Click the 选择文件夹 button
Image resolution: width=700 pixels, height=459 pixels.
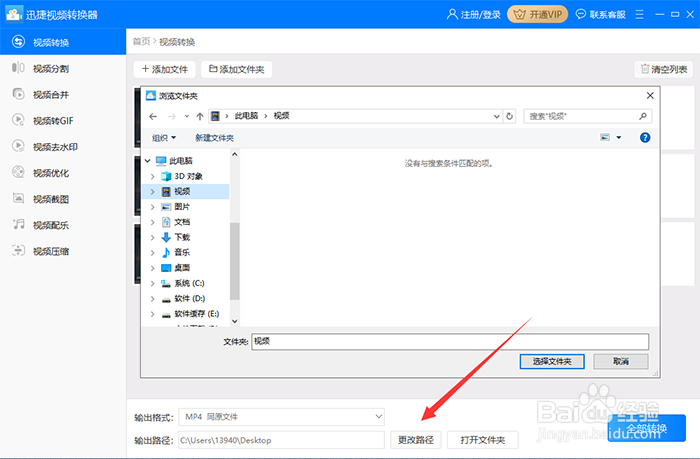[552, 361]
